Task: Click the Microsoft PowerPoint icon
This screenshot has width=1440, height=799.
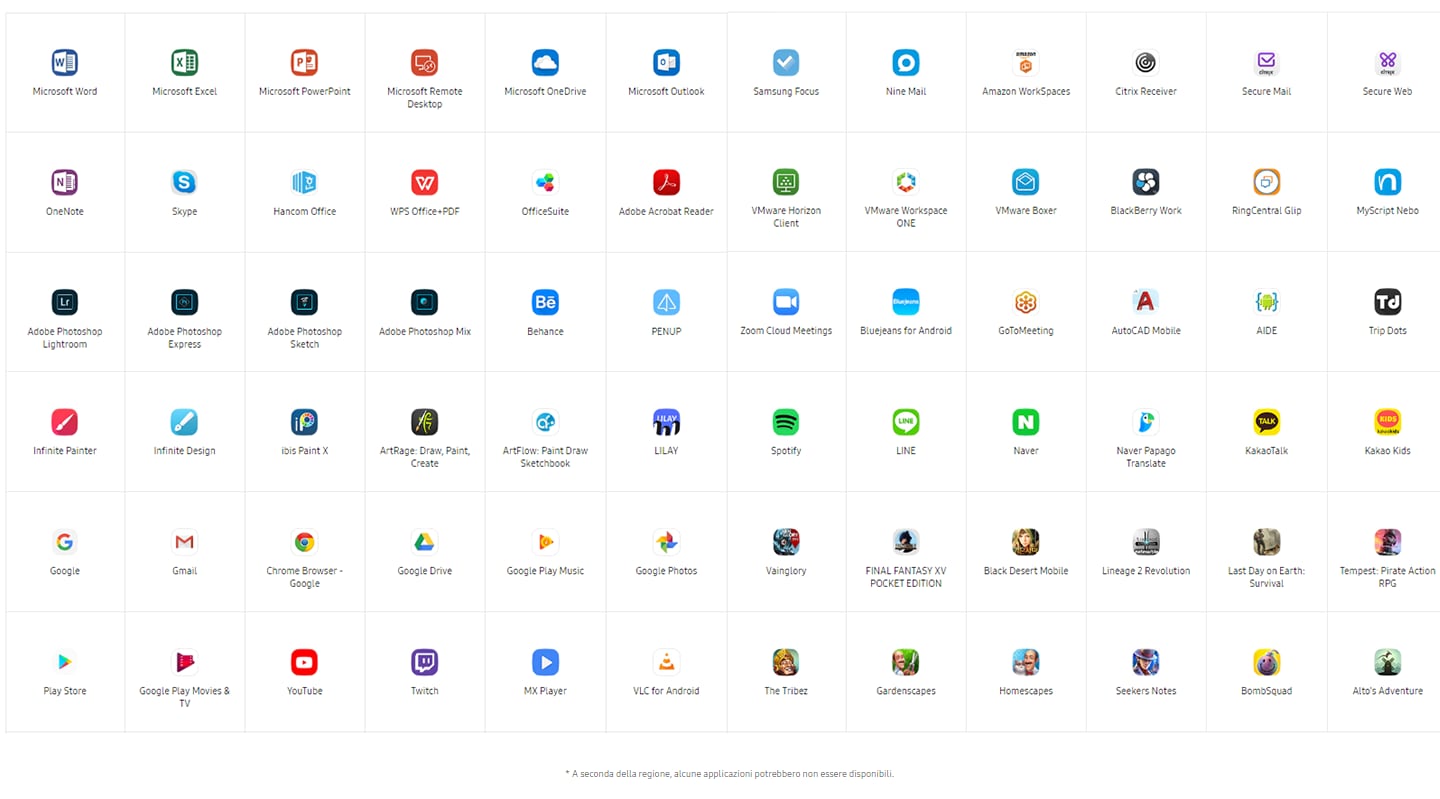Action: tap(305, 63)
